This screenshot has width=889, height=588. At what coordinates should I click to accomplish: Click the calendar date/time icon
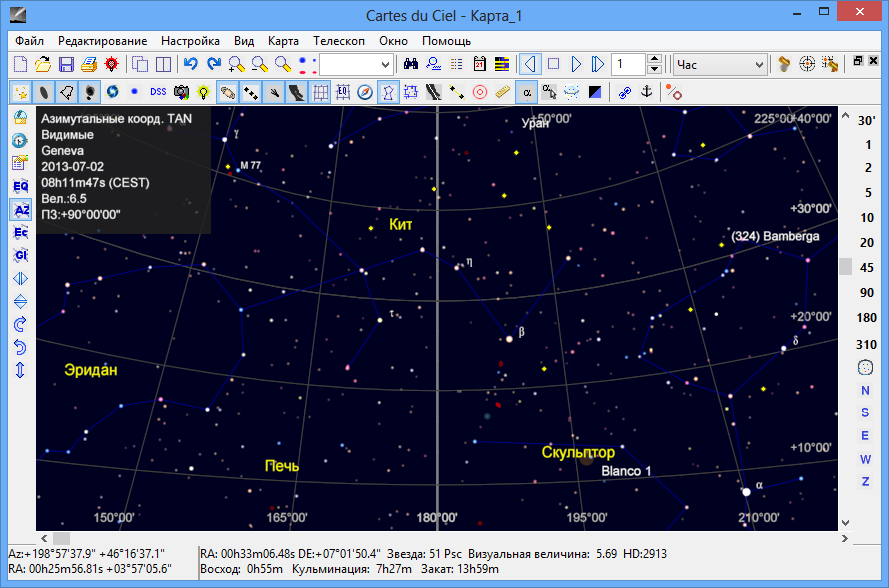(479, 65)
